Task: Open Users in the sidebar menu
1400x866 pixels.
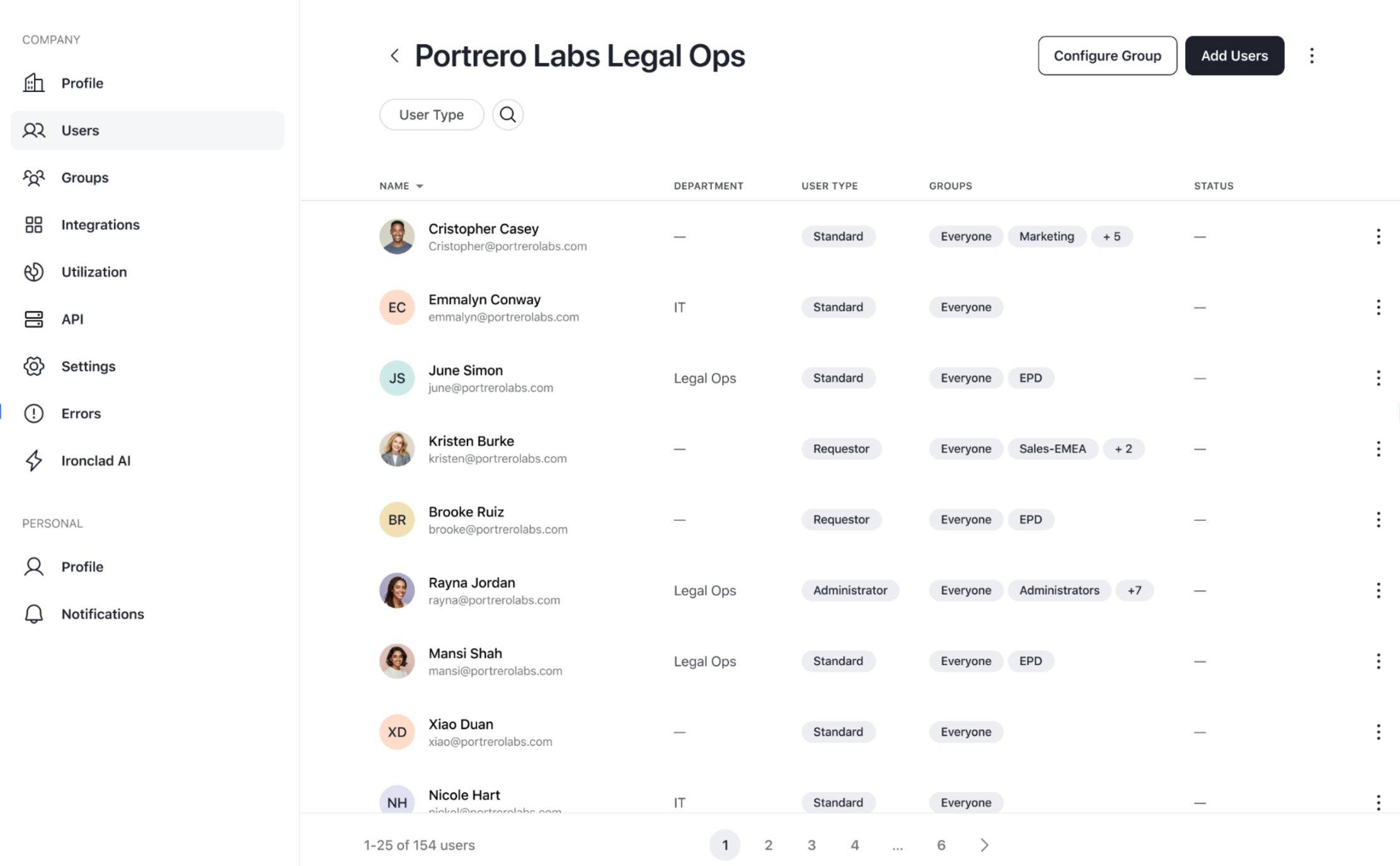Action: pyautogui.click(x=147, y=130)
